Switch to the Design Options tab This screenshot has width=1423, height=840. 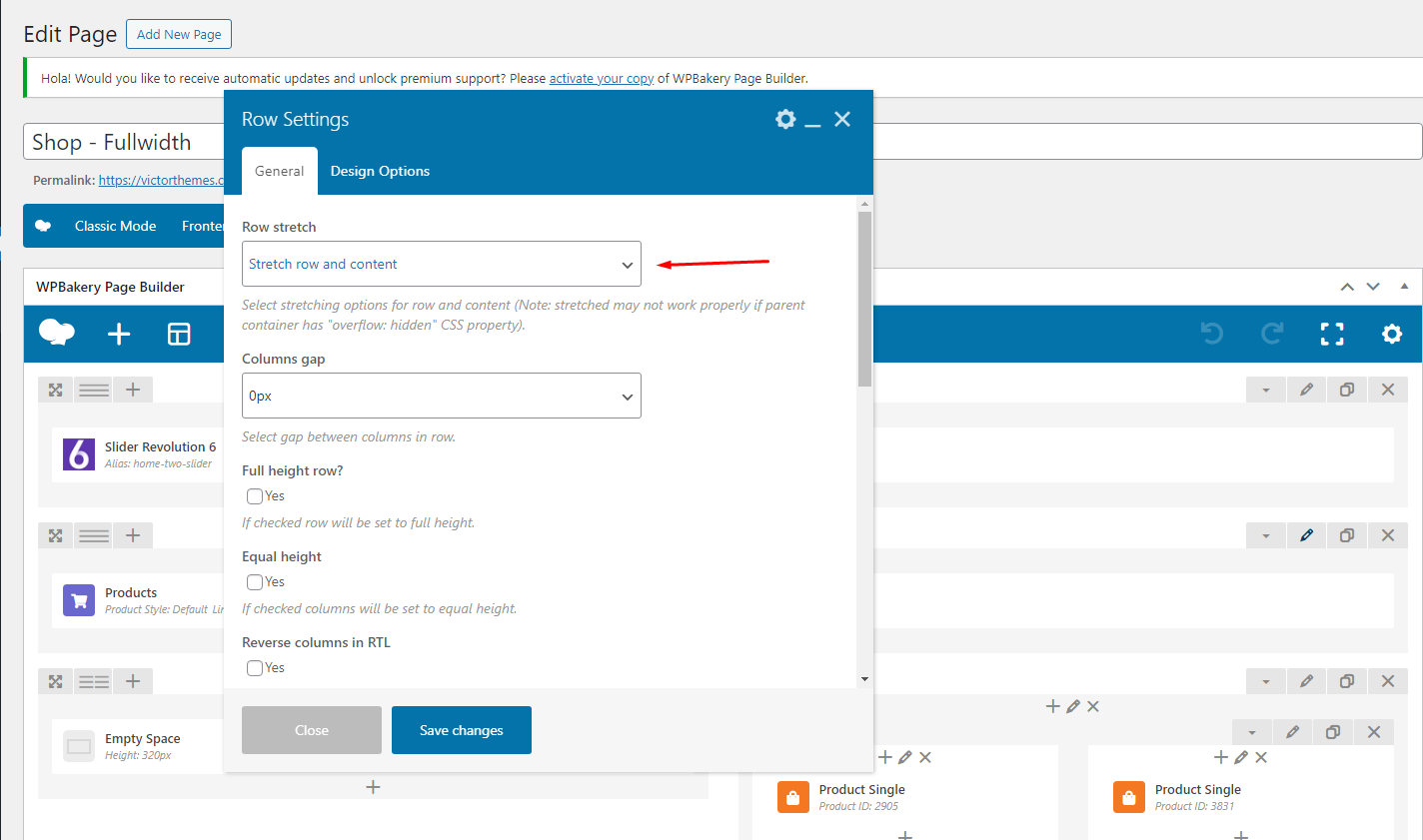tap(380, 171)
